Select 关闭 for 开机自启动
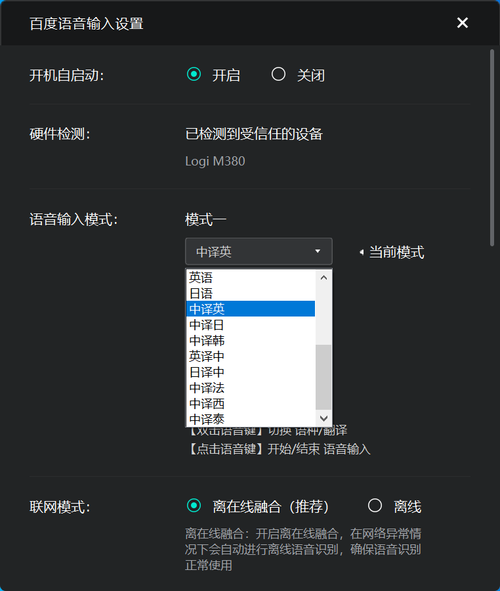The height and width of the screenshot is (591, 500). [x=278, y=74]
